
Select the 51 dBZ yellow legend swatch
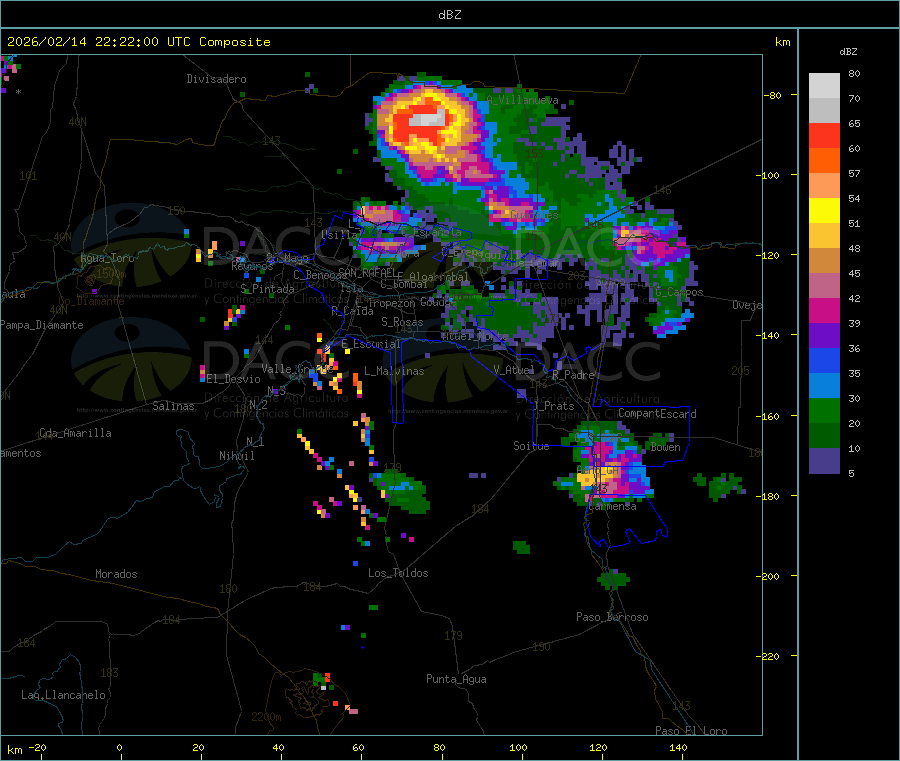824,211
